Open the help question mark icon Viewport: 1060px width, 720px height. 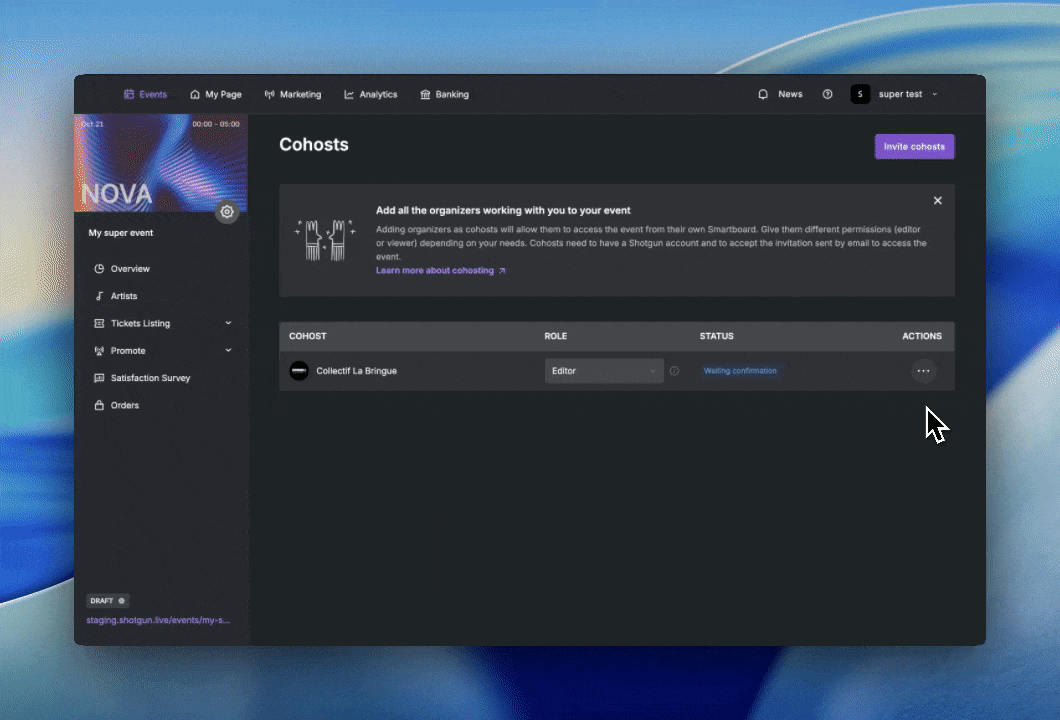[827, 95]
